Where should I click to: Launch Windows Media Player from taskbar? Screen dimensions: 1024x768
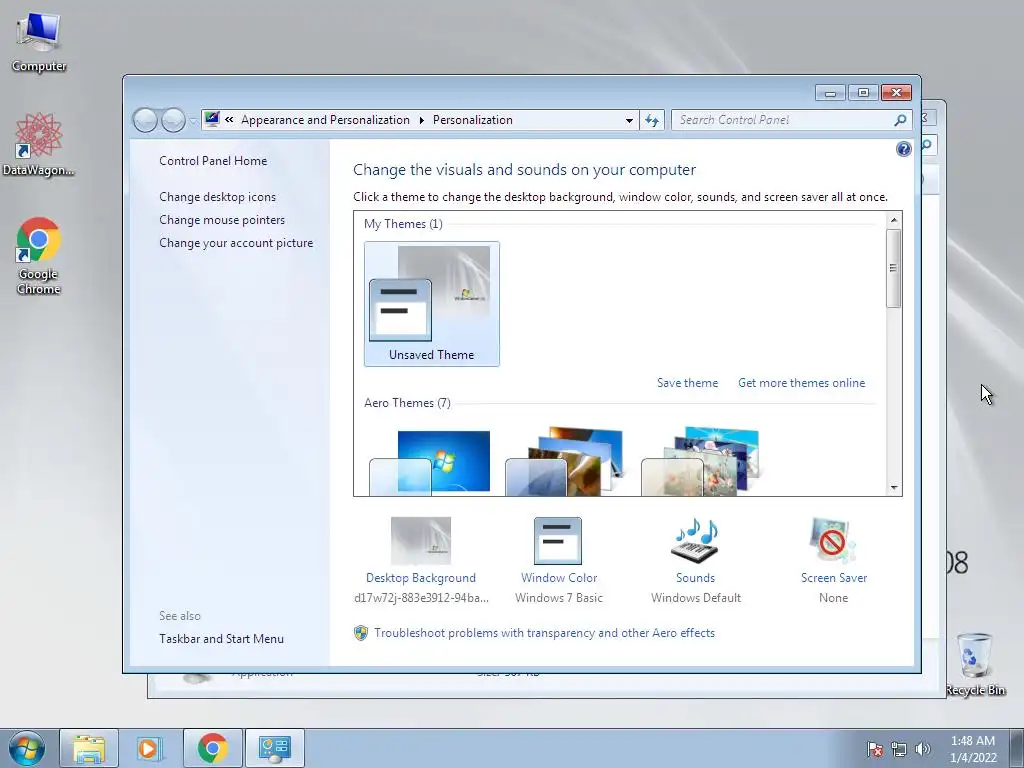(148, 748)
